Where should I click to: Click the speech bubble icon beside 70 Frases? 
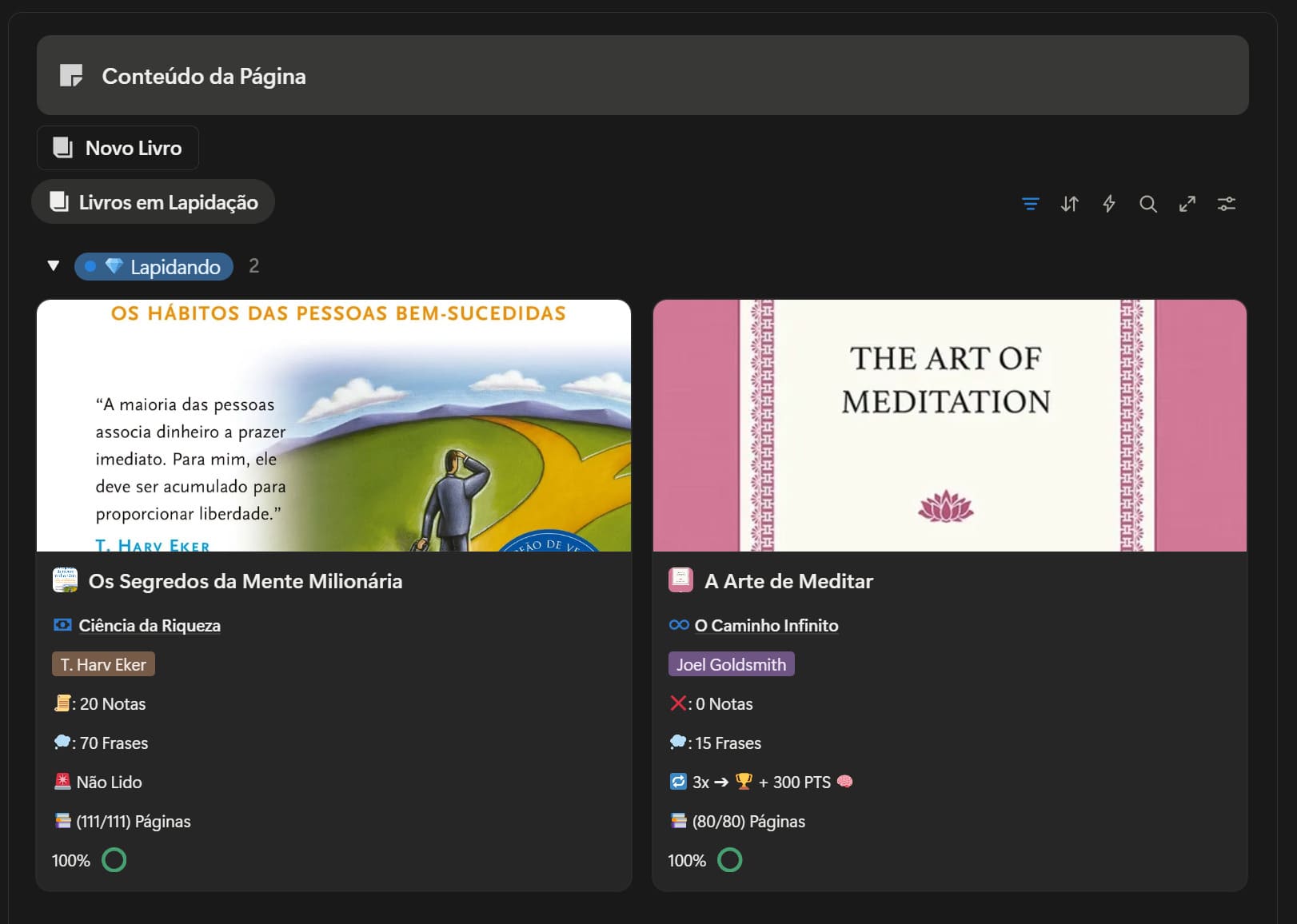click(x=62, y=743)
